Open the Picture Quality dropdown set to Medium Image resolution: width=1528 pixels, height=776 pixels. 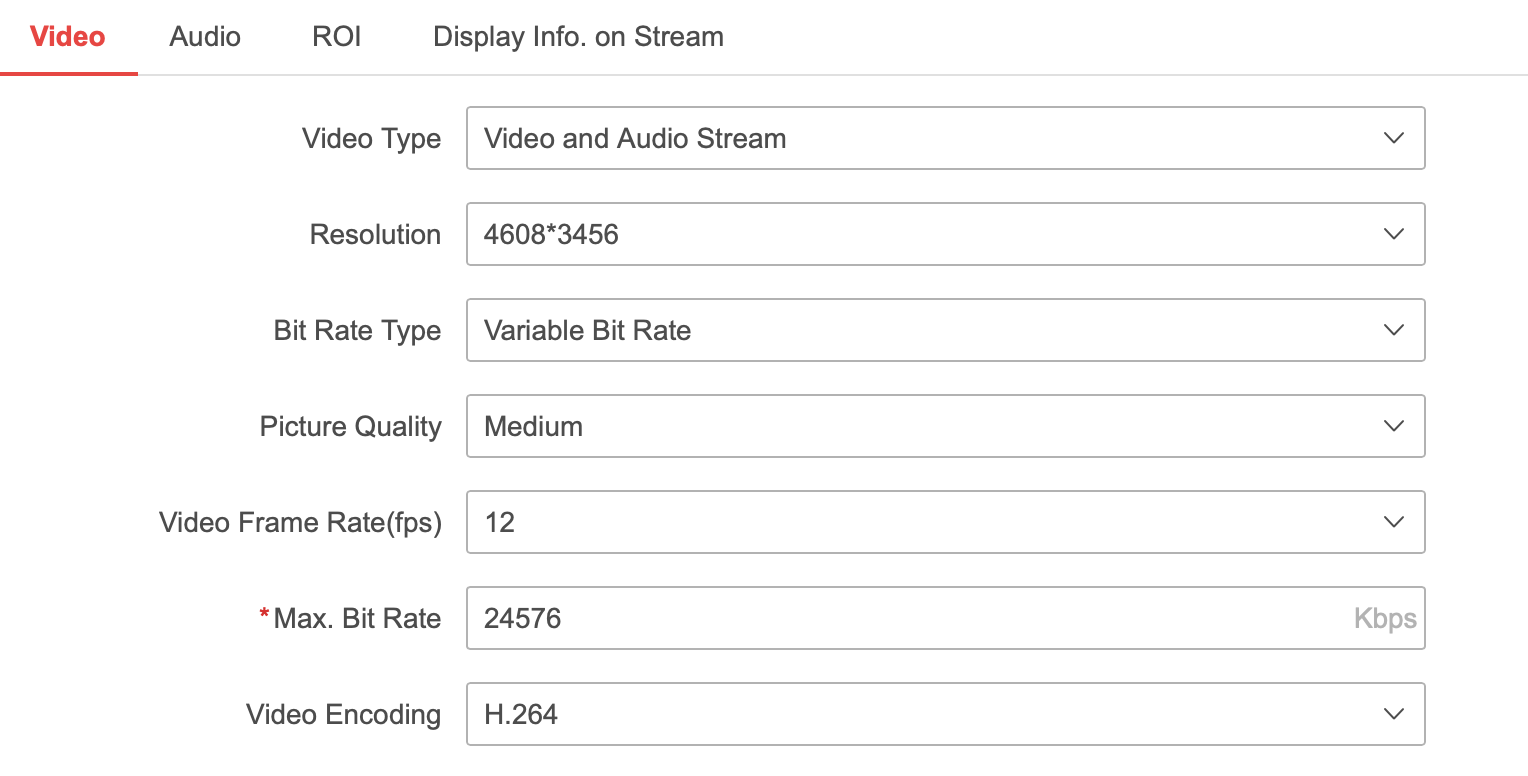pos(900,426)
